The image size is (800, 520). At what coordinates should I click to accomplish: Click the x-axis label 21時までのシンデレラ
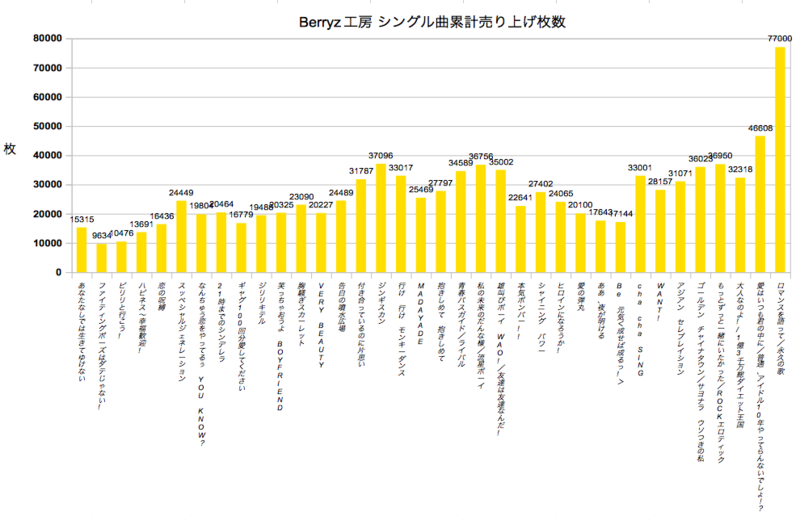[x=221, y=323]
